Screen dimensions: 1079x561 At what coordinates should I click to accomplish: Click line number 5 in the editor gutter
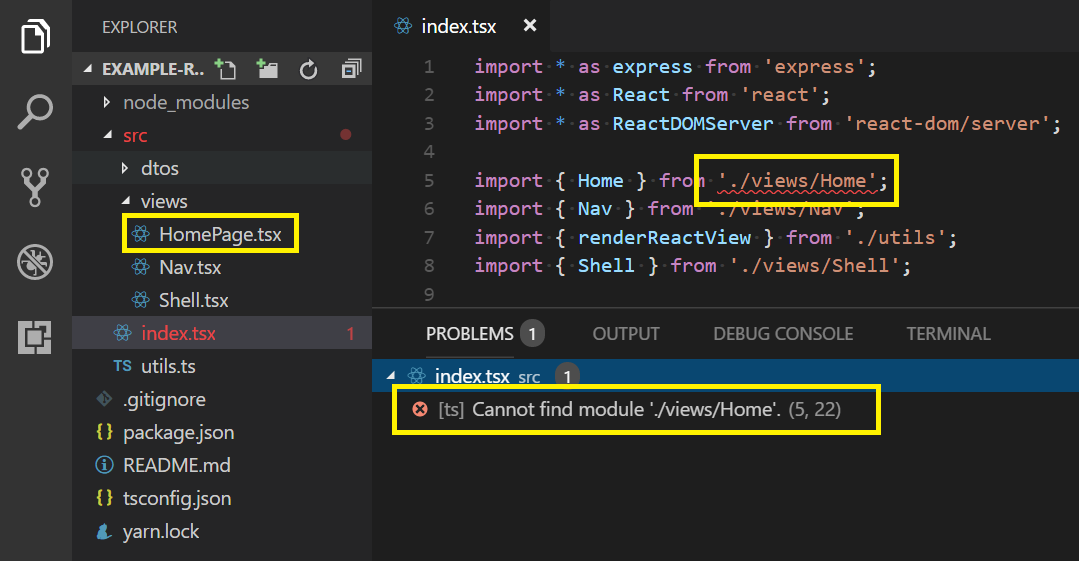pyautogui.click(x=429, y=181)
